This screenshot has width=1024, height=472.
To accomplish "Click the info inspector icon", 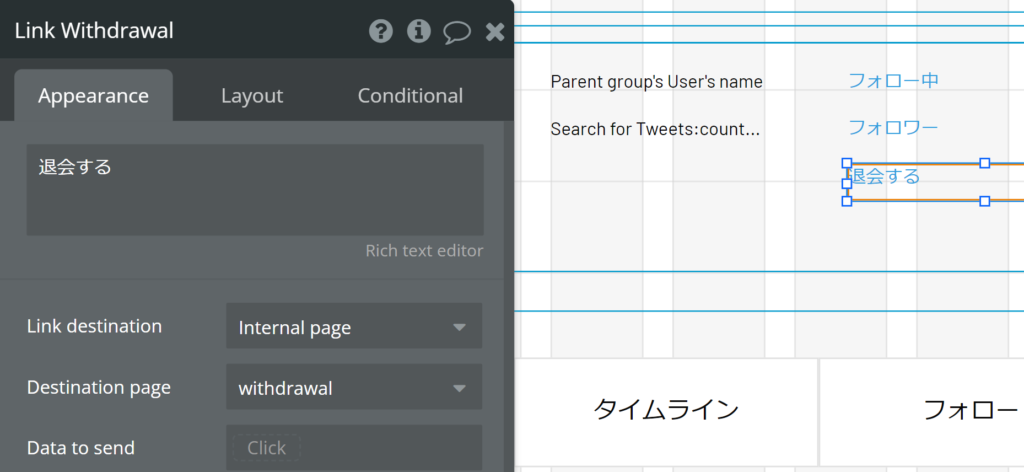I will point(419,31).
